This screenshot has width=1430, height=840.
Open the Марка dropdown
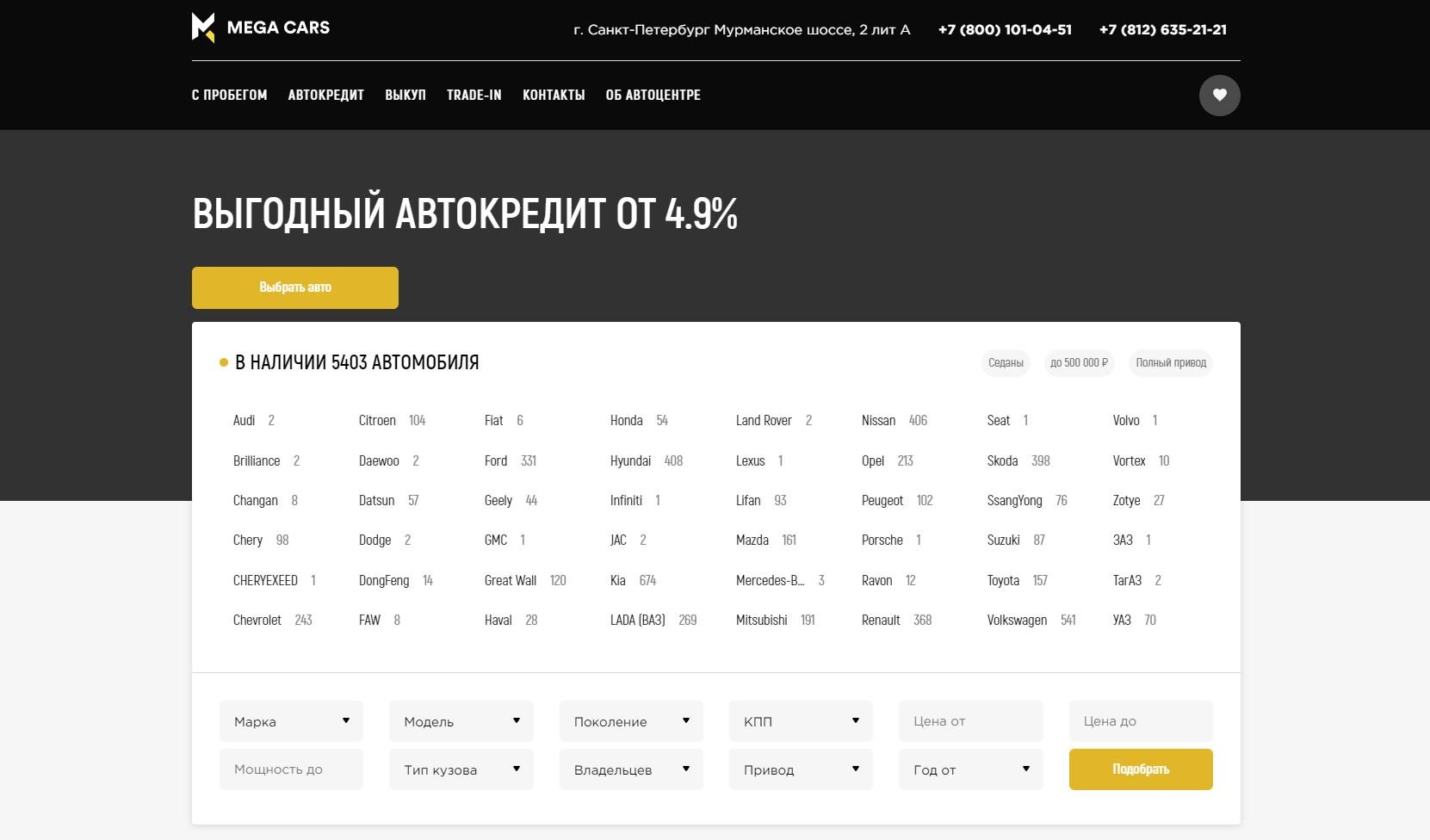click(x=290, y=721)
